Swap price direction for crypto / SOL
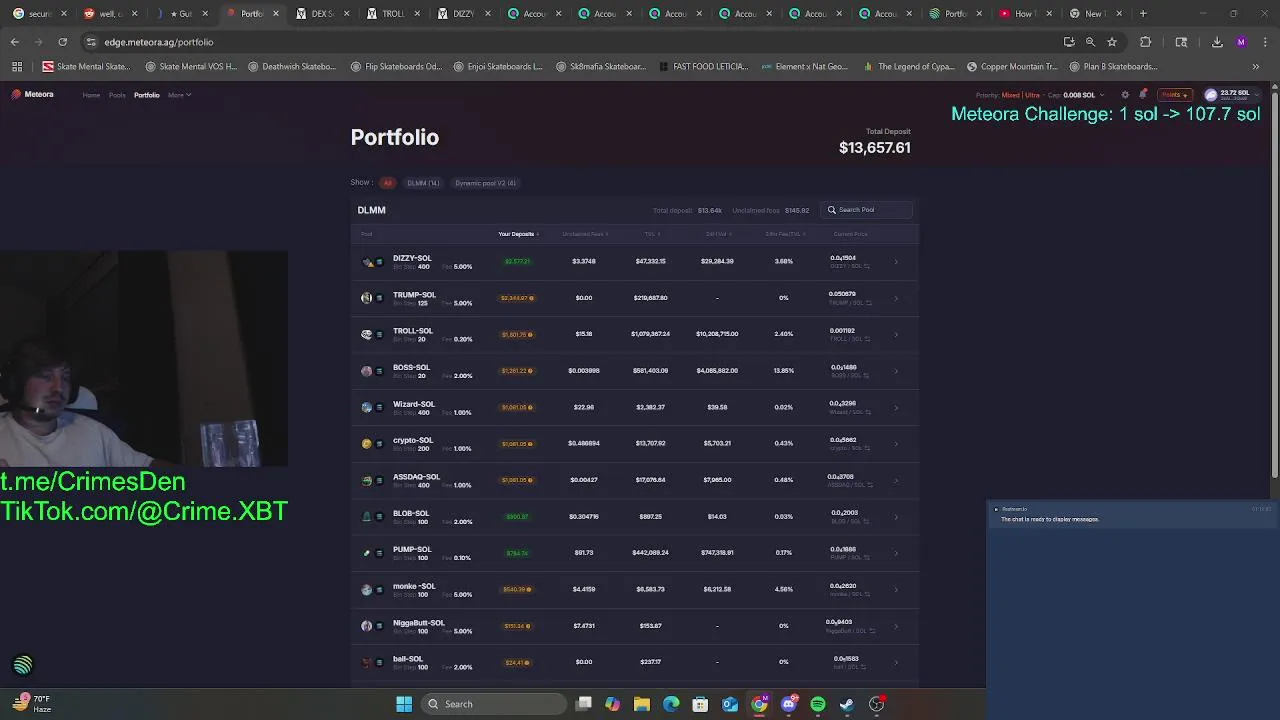This screenshot has height=720, width=1280. click(x=868, y=448)
